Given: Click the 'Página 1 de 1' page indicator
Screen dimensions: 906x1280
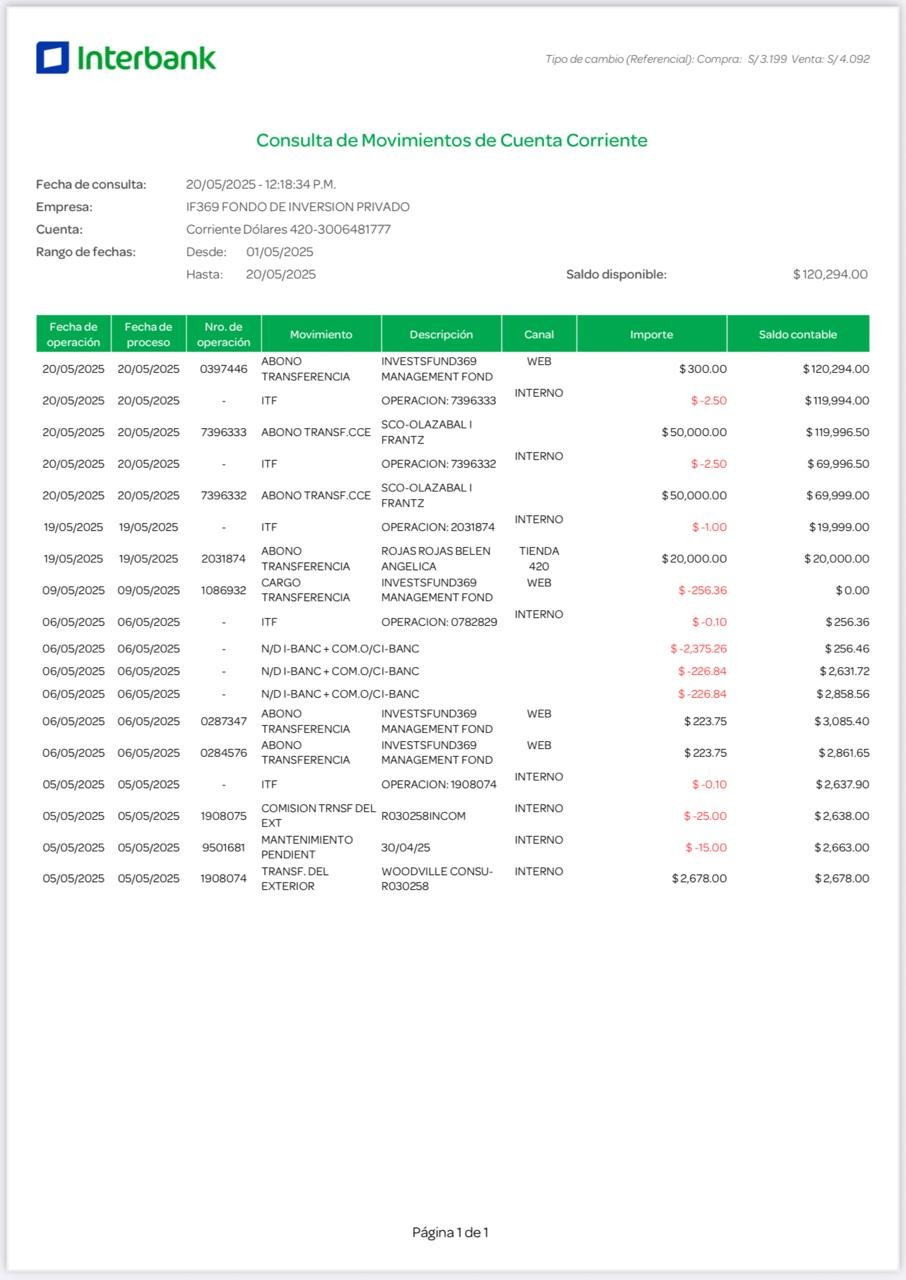Looking at the screenshot, I should 450,1232.
